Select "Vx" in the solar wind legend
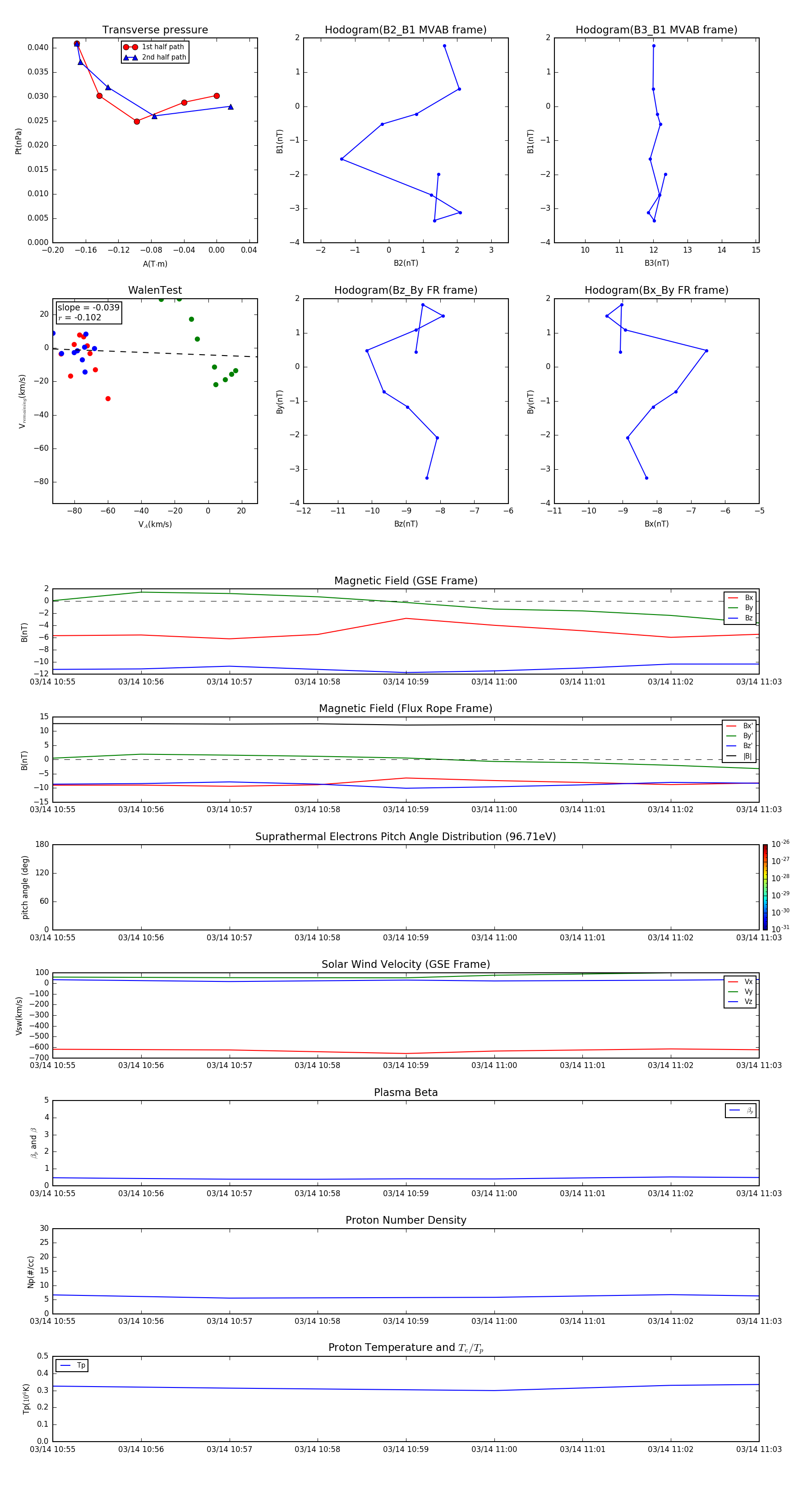The height and width of the screenshot is (1489, 812). 740,981
